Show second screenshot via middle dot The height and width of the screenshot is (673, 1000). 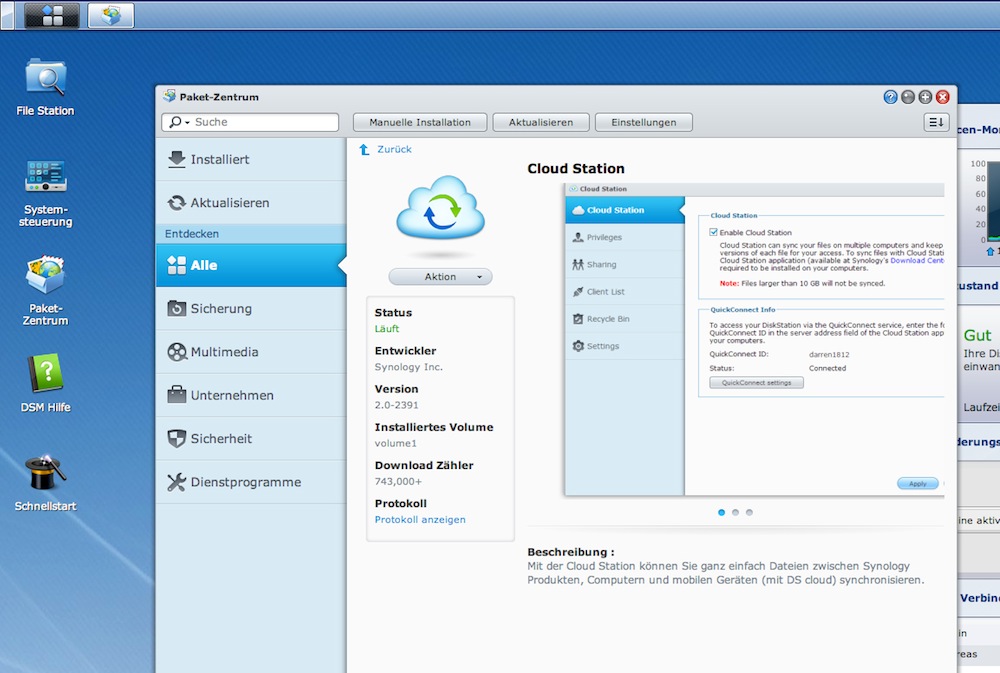[x=735, y=512]
